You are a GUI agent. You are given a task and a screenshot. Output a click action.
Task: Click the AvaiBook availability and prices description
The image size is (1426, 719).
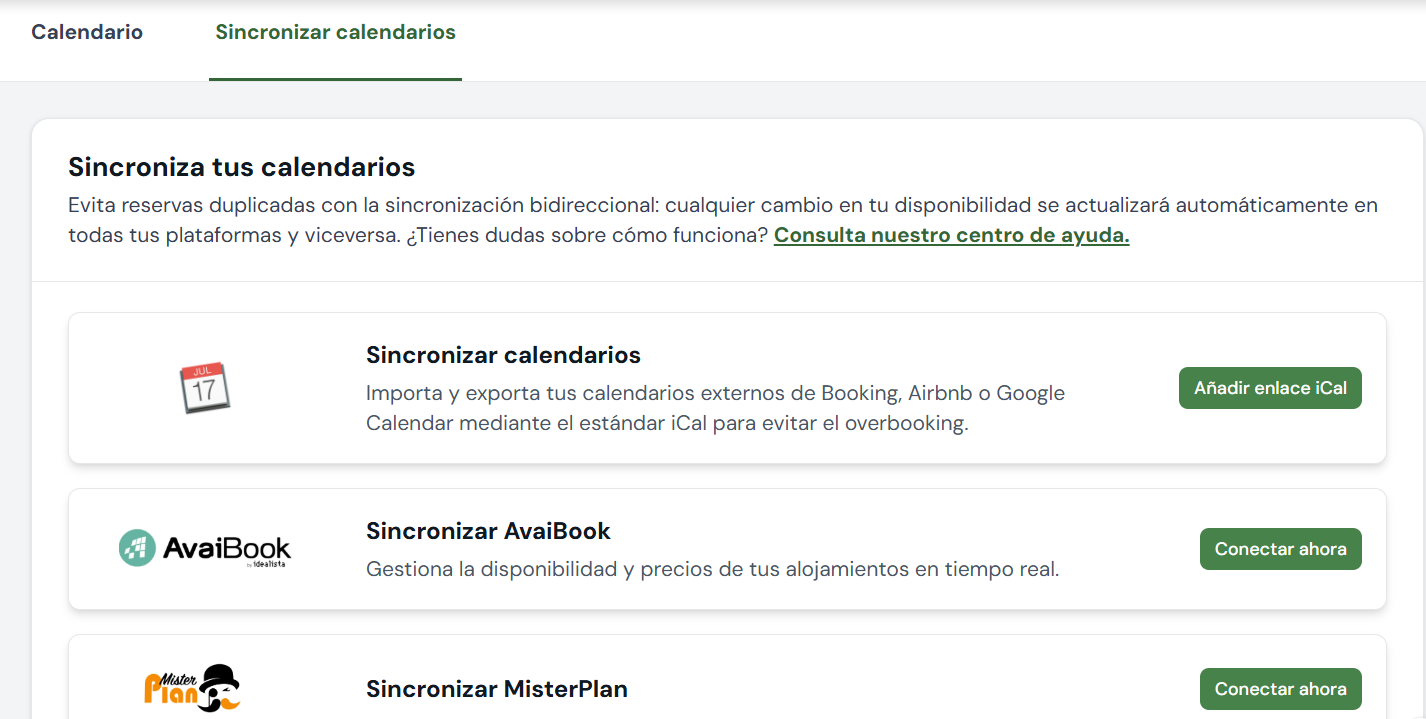click(712, 570)
